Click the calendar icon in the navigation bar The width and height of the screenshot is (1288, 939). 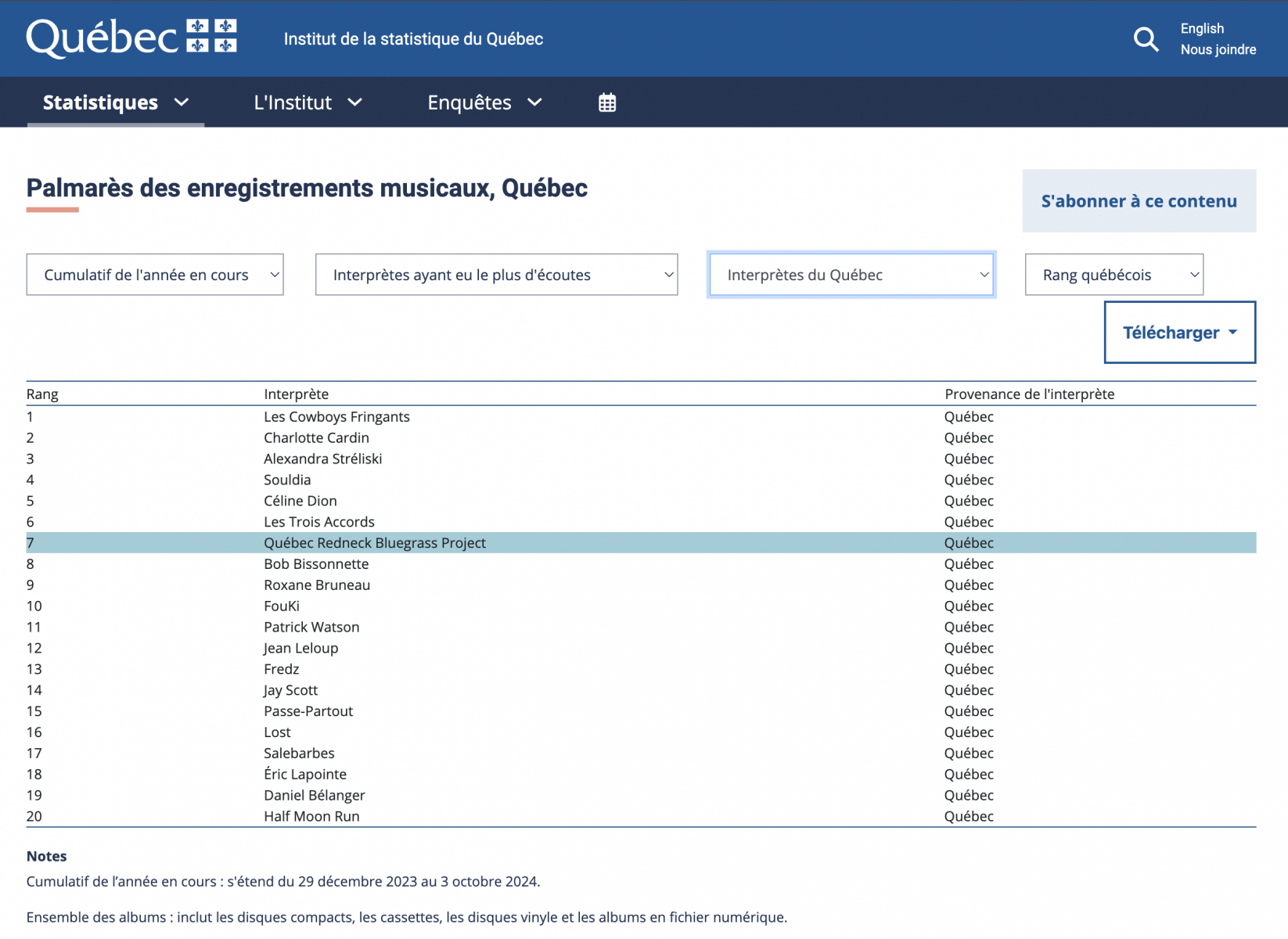(607, 102)
